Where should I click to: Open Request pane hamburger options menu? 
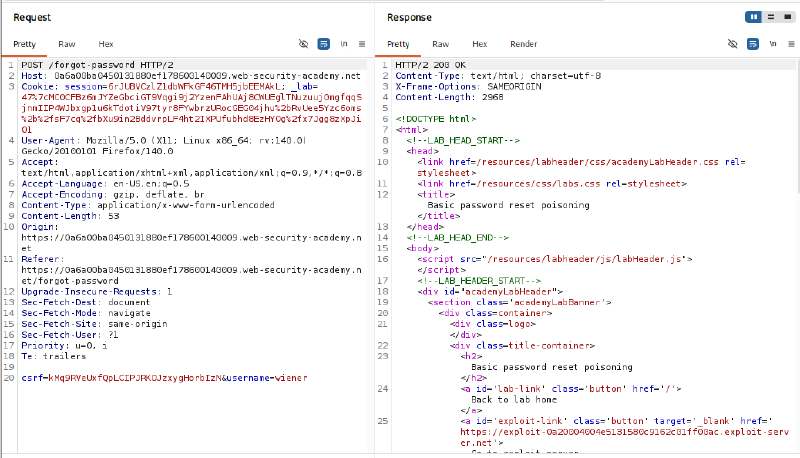tap(362, 44)
